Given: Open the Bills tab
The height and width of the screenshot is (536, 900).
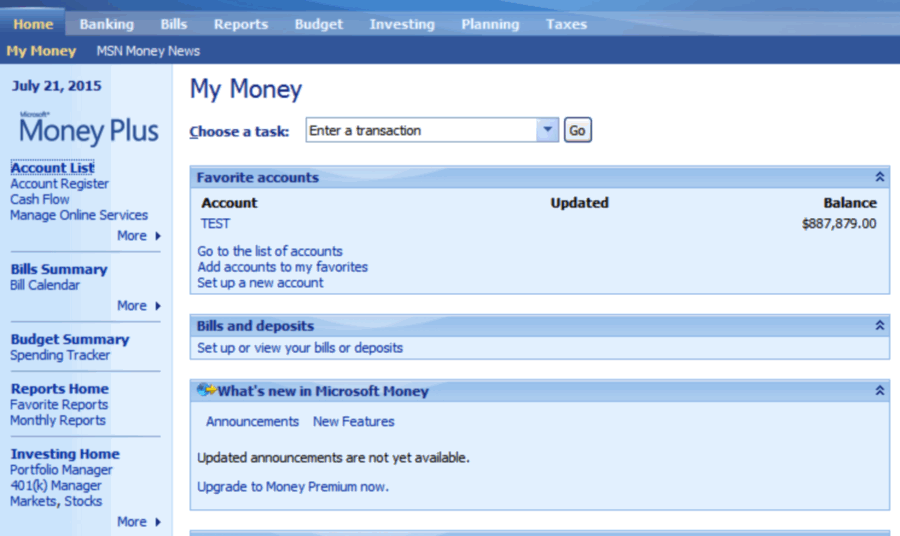Looking at the screenshot, I should [x=174, y=24].
